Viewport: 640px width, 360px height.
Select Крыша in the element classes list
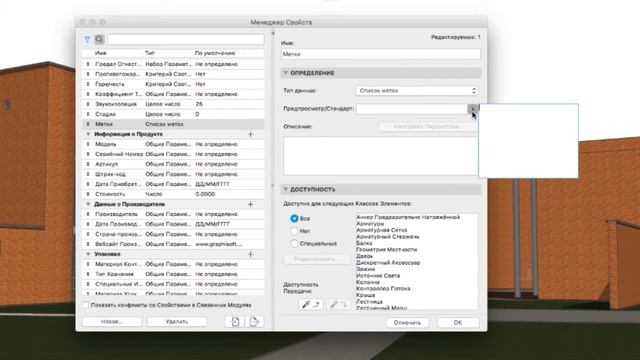365,295
